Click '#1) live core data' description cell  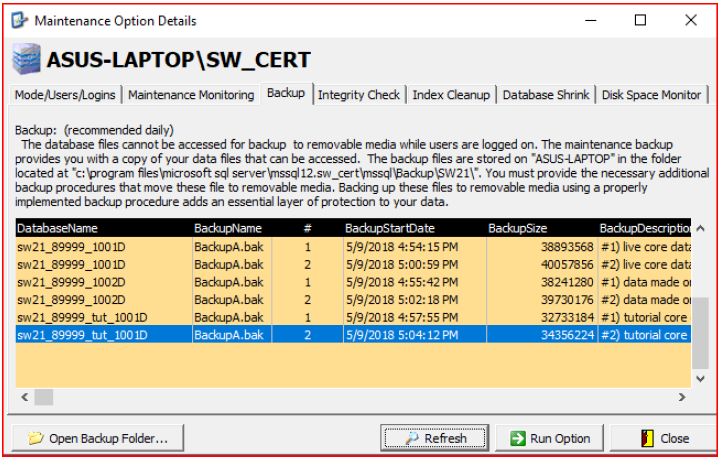coord(645,247)
